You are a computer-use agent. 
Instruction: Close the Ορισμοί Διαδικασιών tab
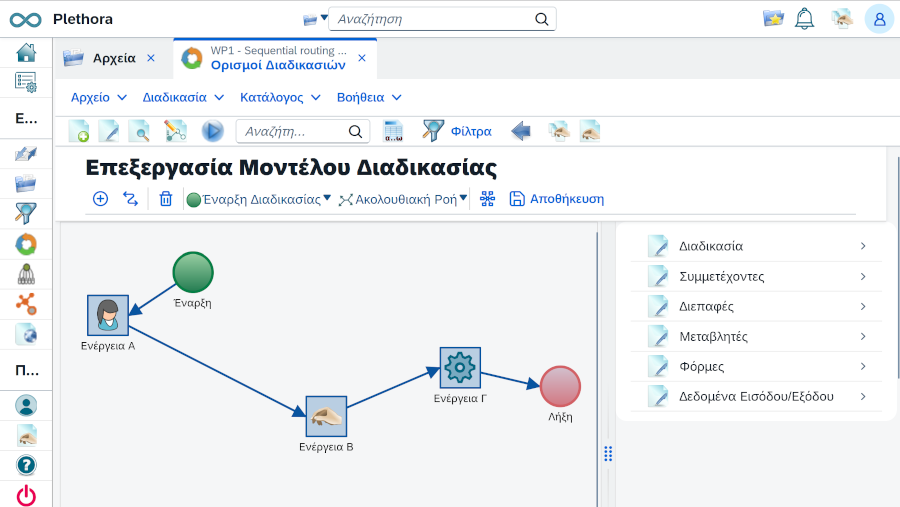point(362,58)
